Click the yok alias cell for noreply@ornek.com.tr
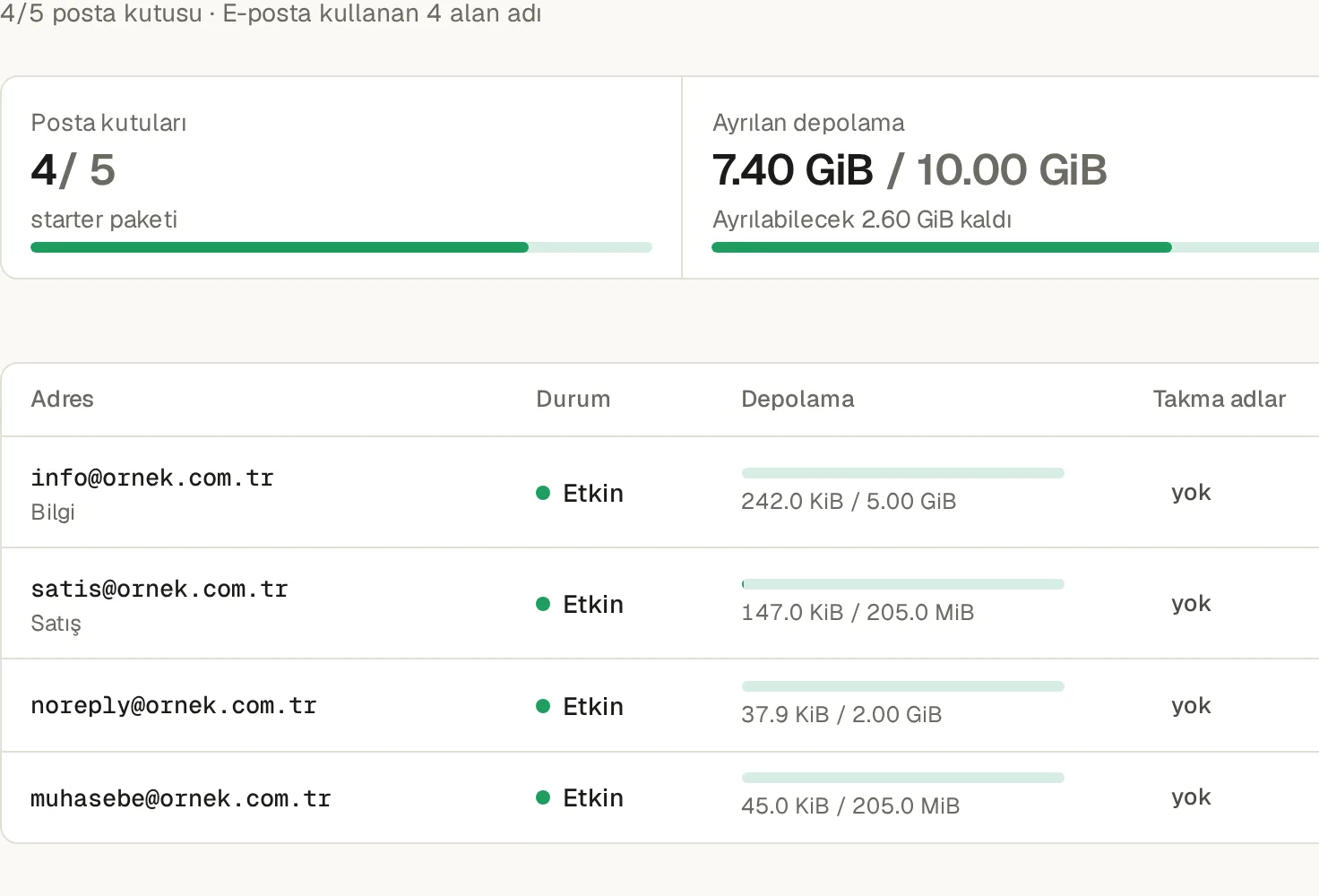Screen dimensions: 1319x896 pyautogui.click(x=1191, y=706)
